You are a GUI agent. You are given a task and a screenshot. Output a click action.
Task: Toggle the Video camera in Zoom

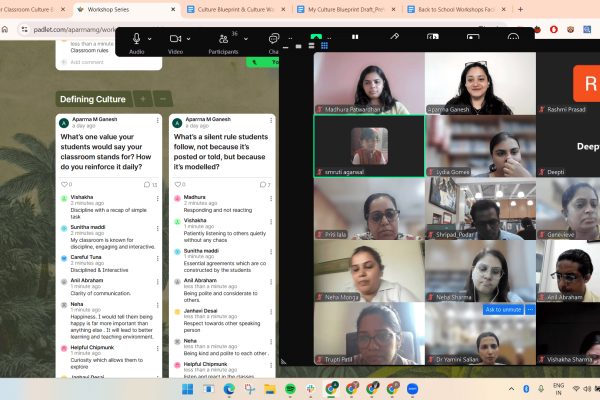175,38
